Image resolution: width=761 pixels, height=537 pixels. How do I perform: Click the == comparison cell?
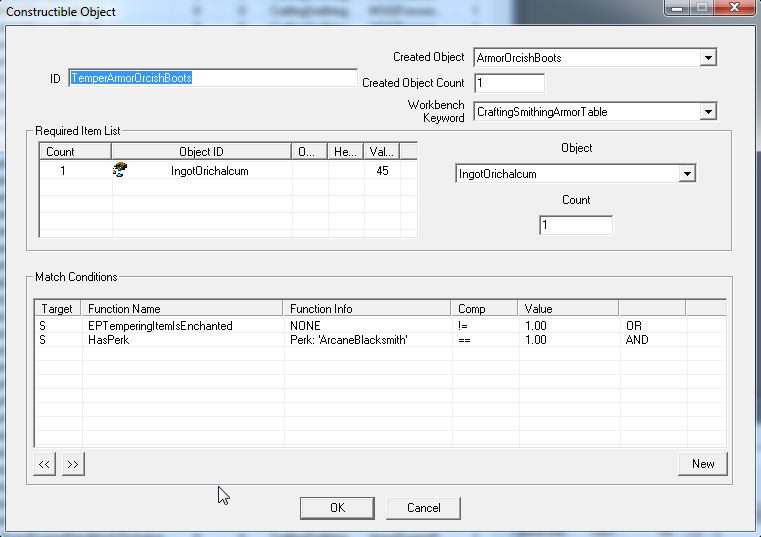pyautogui.click(x=464, y=340)
